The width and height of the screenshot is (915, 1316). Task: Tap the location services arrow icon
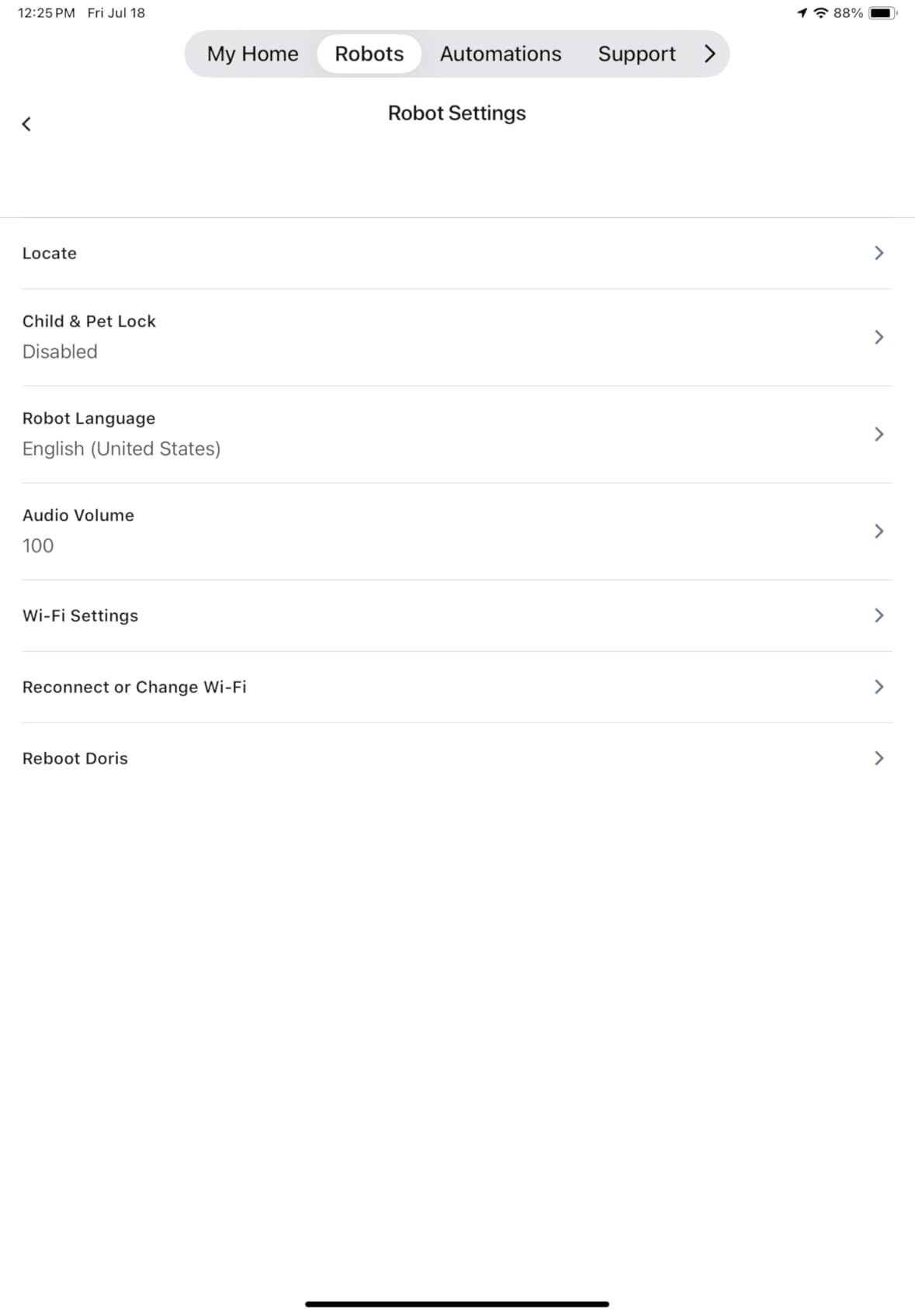tap(802, 12)
